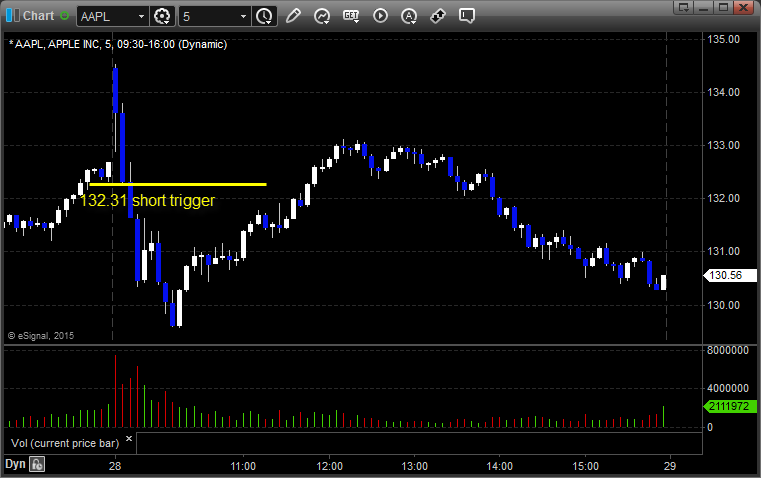Open the studies chart-line menu
The width and height of the screenshot is (761, 478).
pos(322,16)
